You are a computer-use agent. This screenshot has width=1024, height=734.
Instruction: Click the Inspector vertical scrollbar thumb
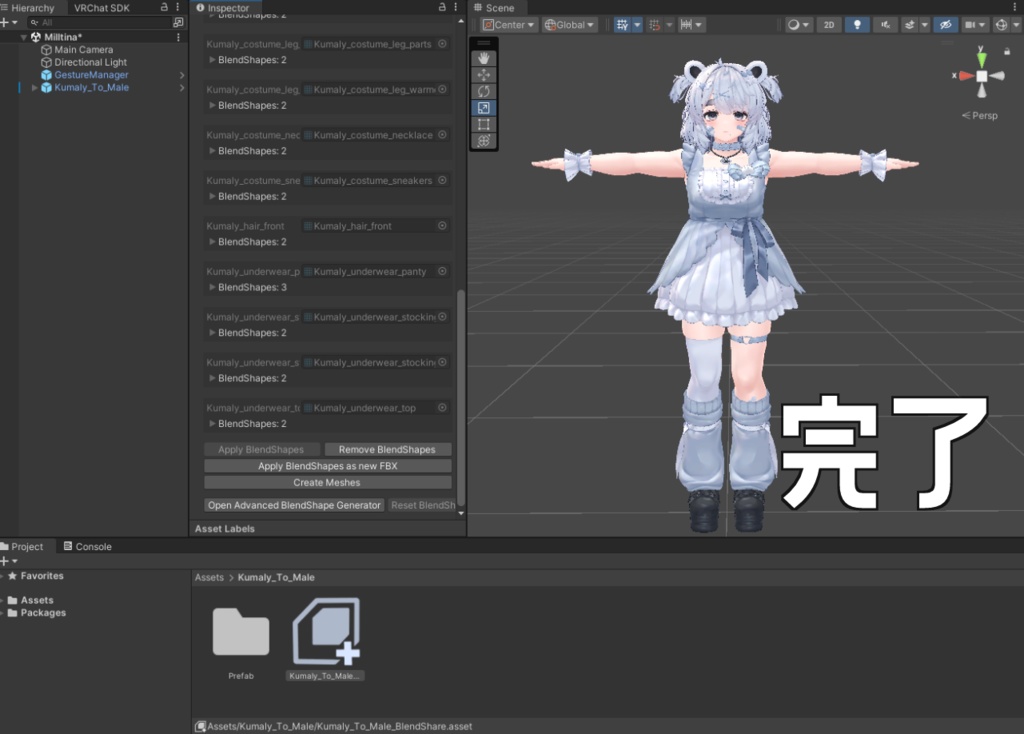tap(461, 397)
